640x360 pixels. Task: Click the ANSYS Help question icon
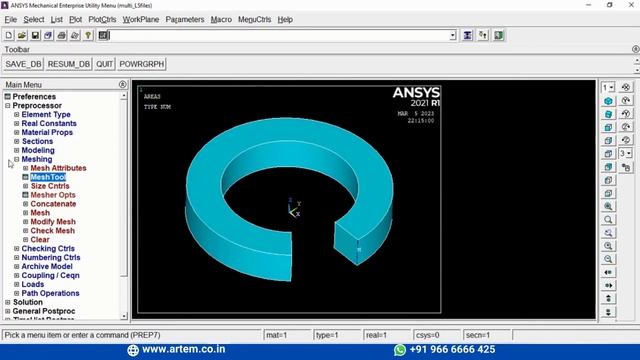(88, 36)
